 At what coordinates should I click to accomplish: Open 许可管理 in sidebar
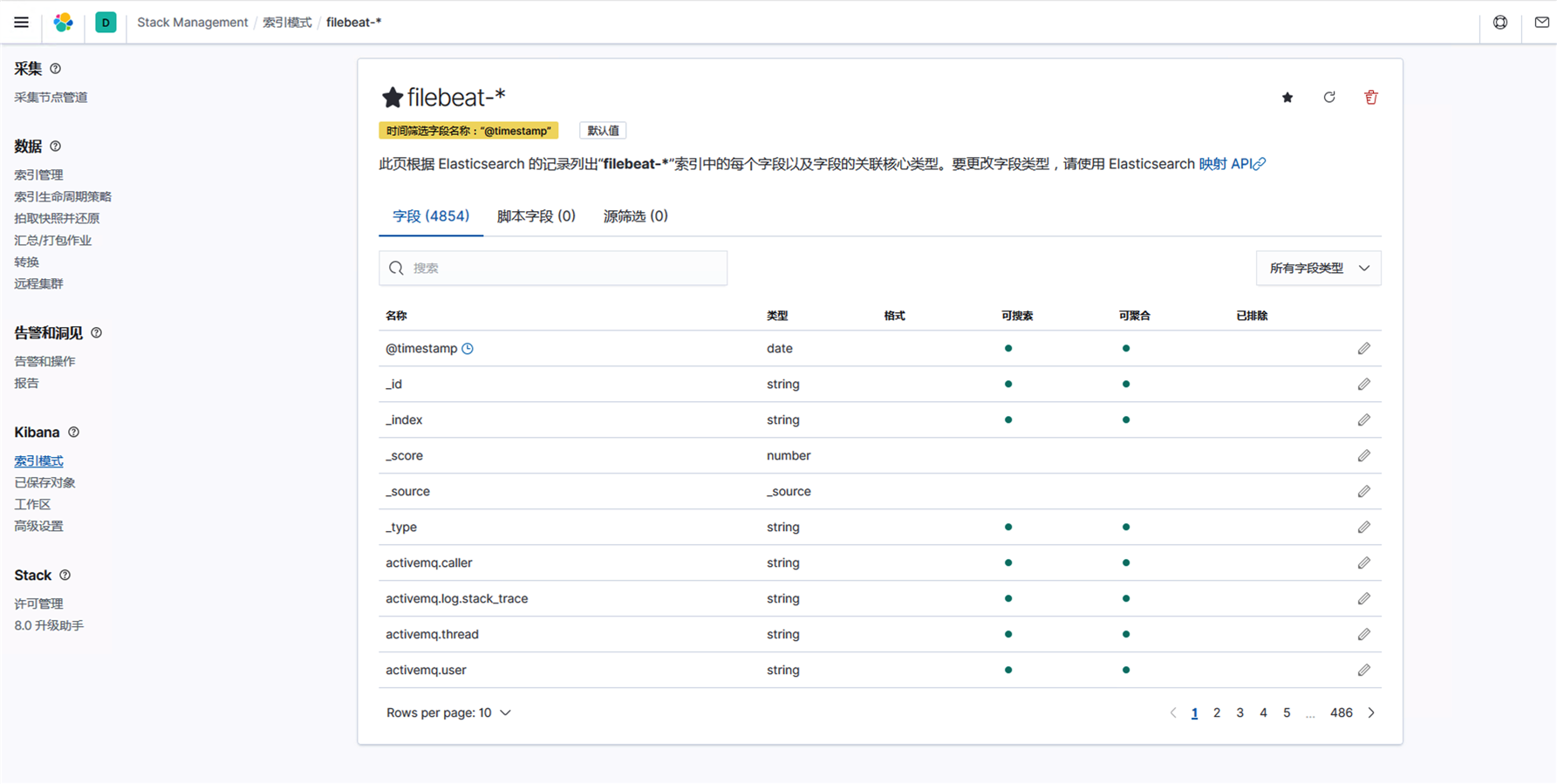[x=38, y=604]
